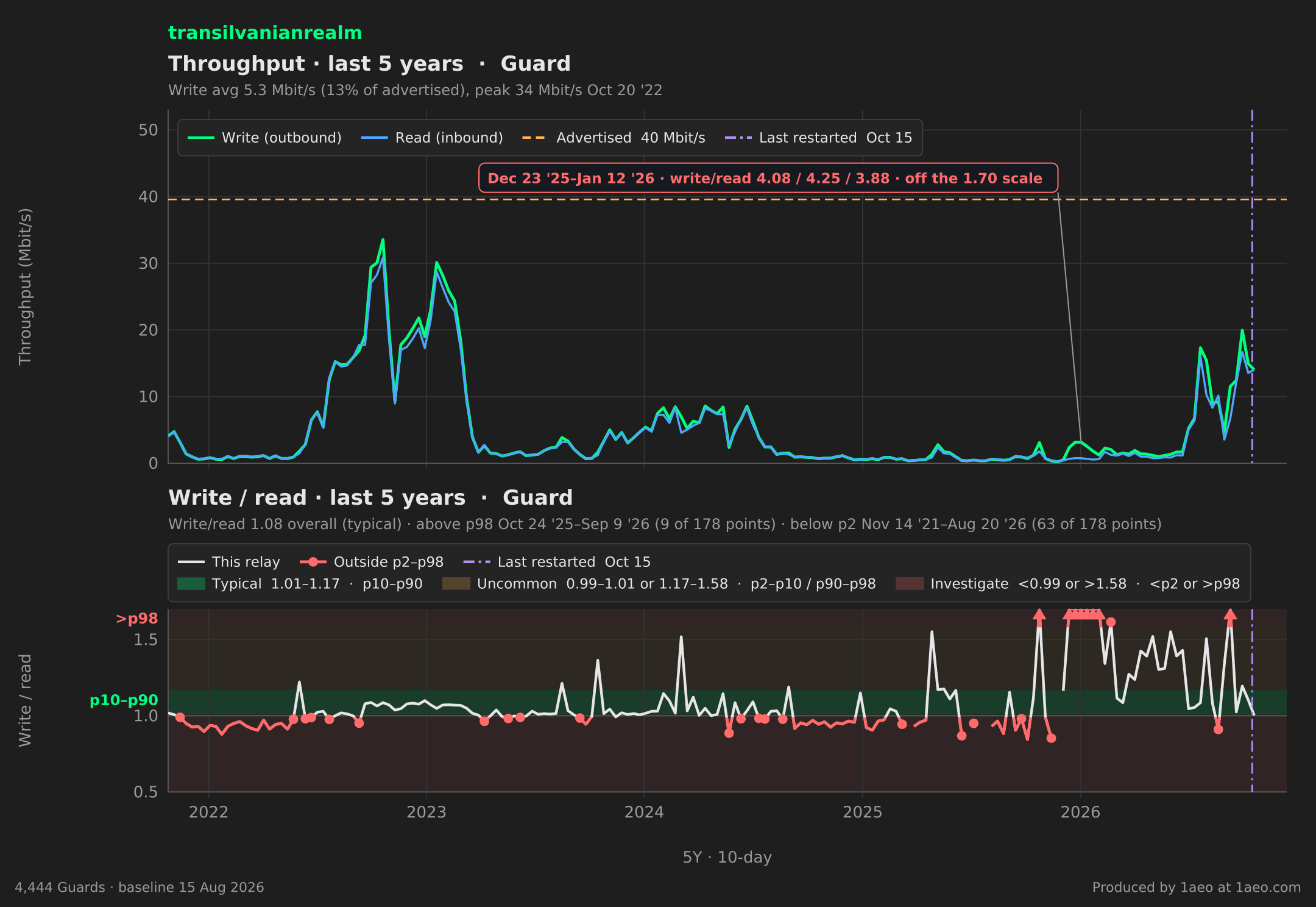
Task: Click the This relay legend entry
Action: [x=229, y=562]
